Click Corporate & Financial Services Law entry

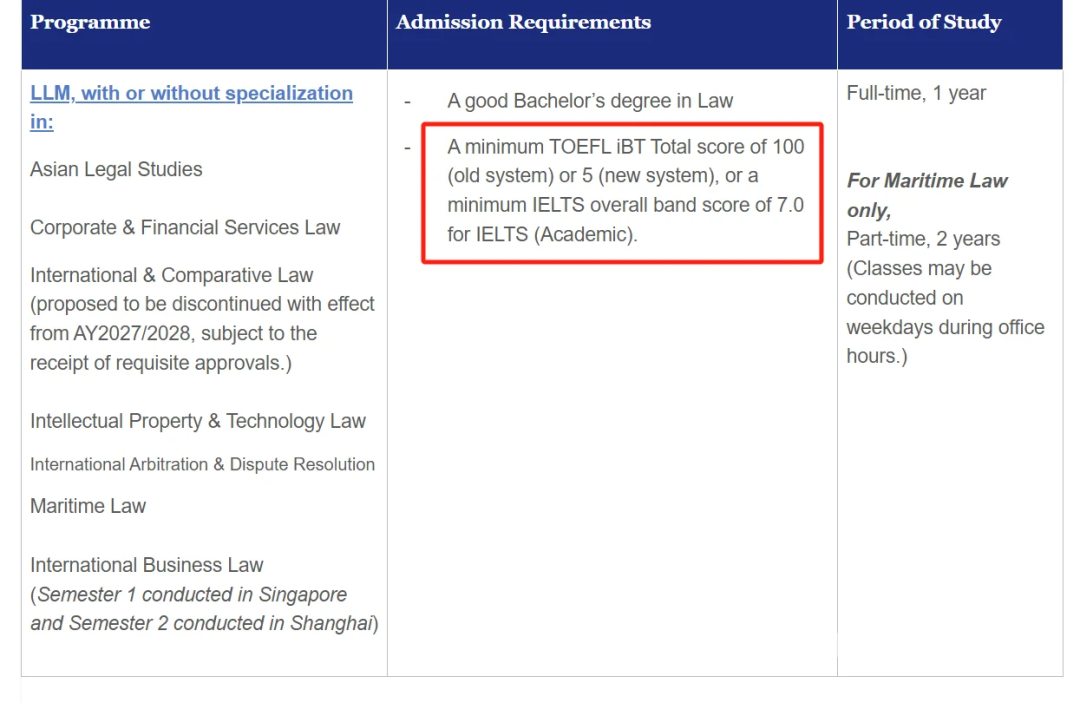(185, 227)
